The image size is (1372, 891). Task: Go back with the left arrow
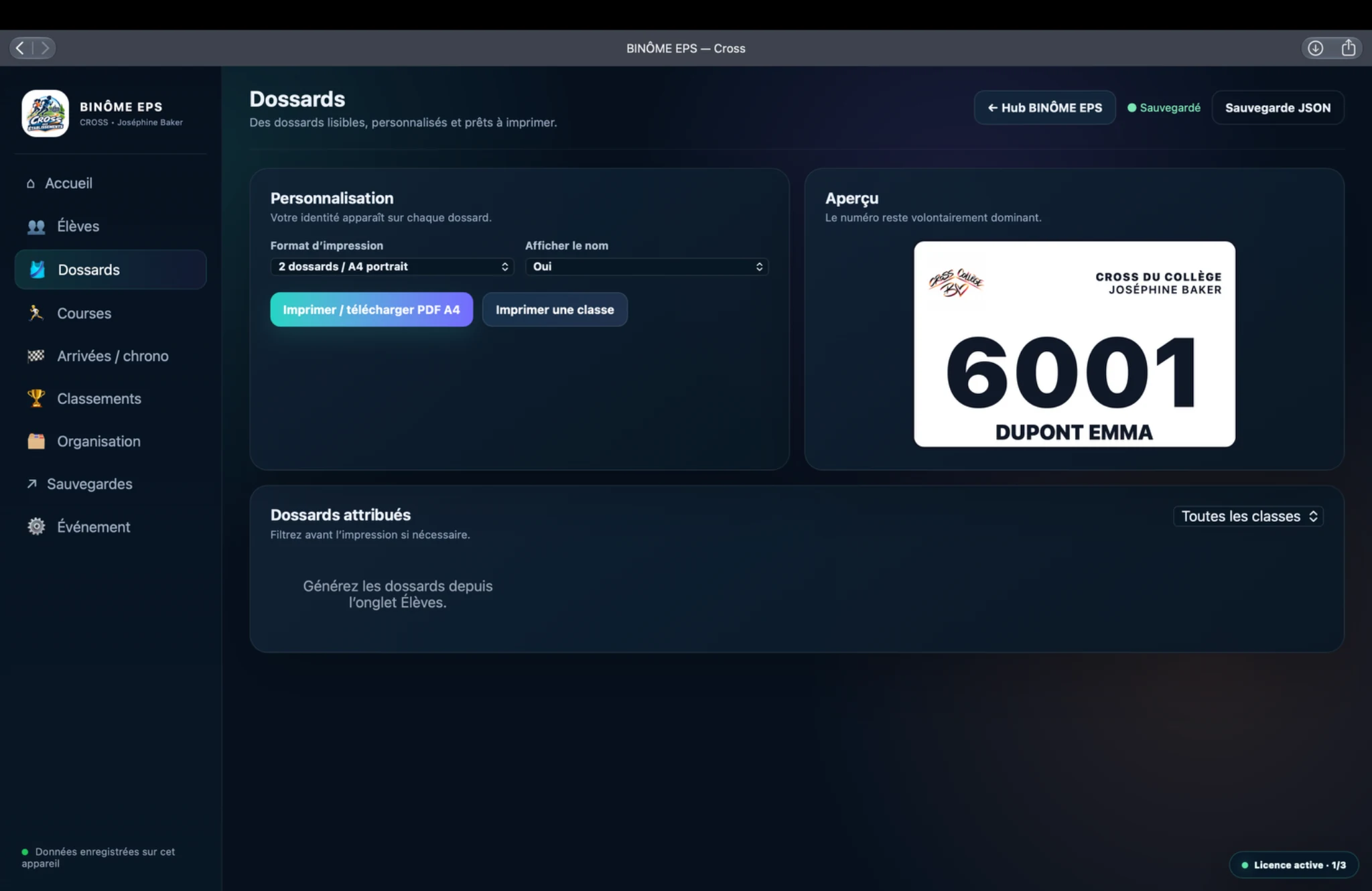point(20,48)
